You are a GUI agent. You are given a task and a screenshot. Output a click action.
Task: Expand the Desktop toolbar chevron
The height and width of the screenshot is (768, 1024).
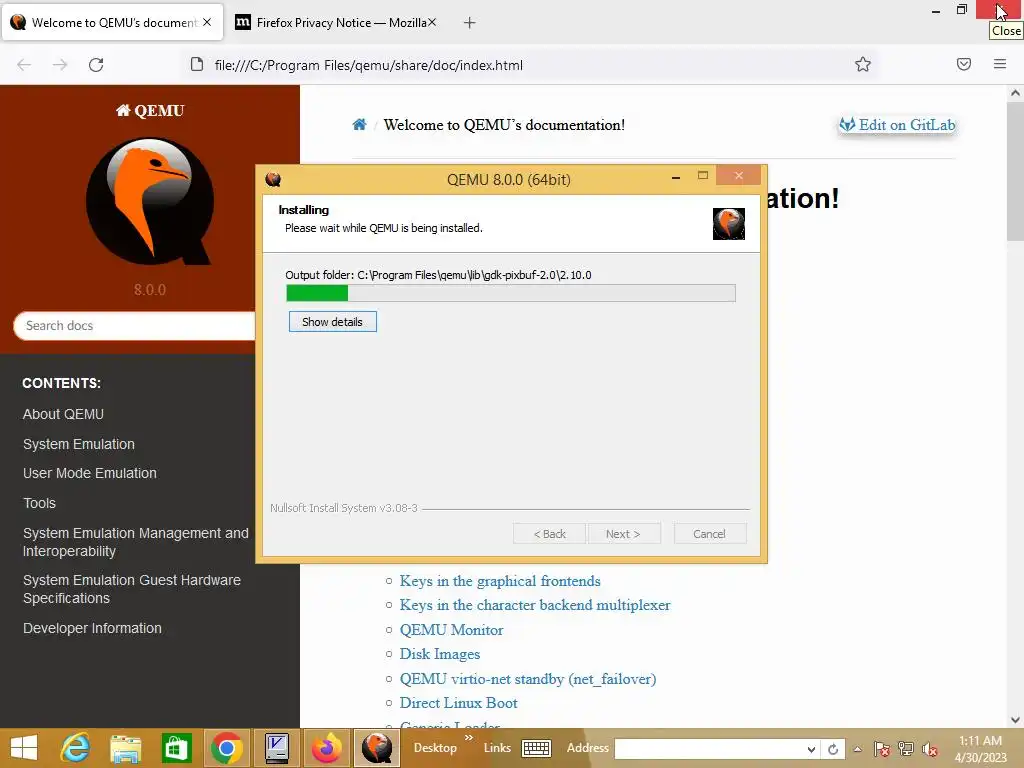(469, 738)
